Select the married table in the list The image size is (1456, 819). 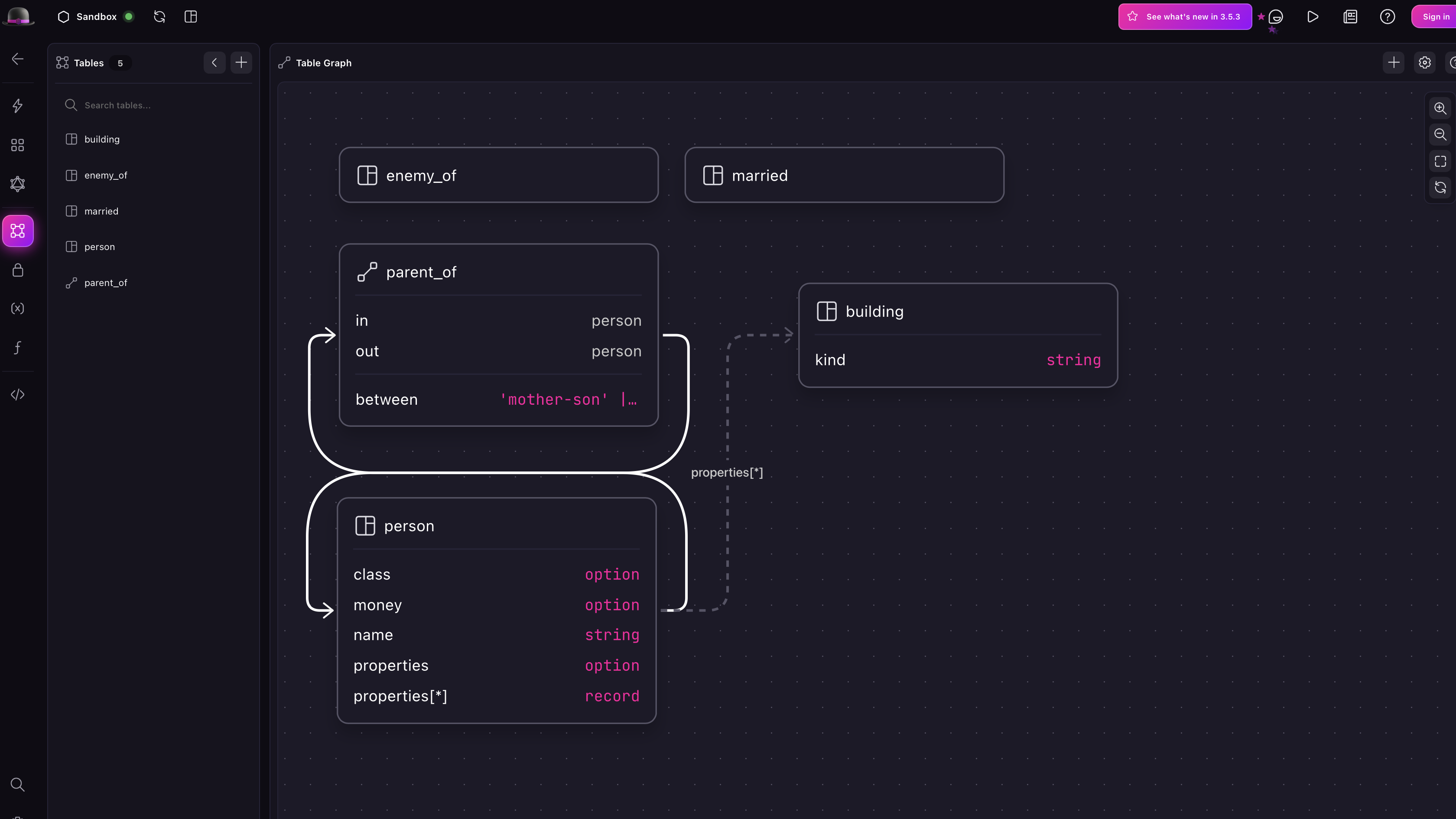point(102,211)
